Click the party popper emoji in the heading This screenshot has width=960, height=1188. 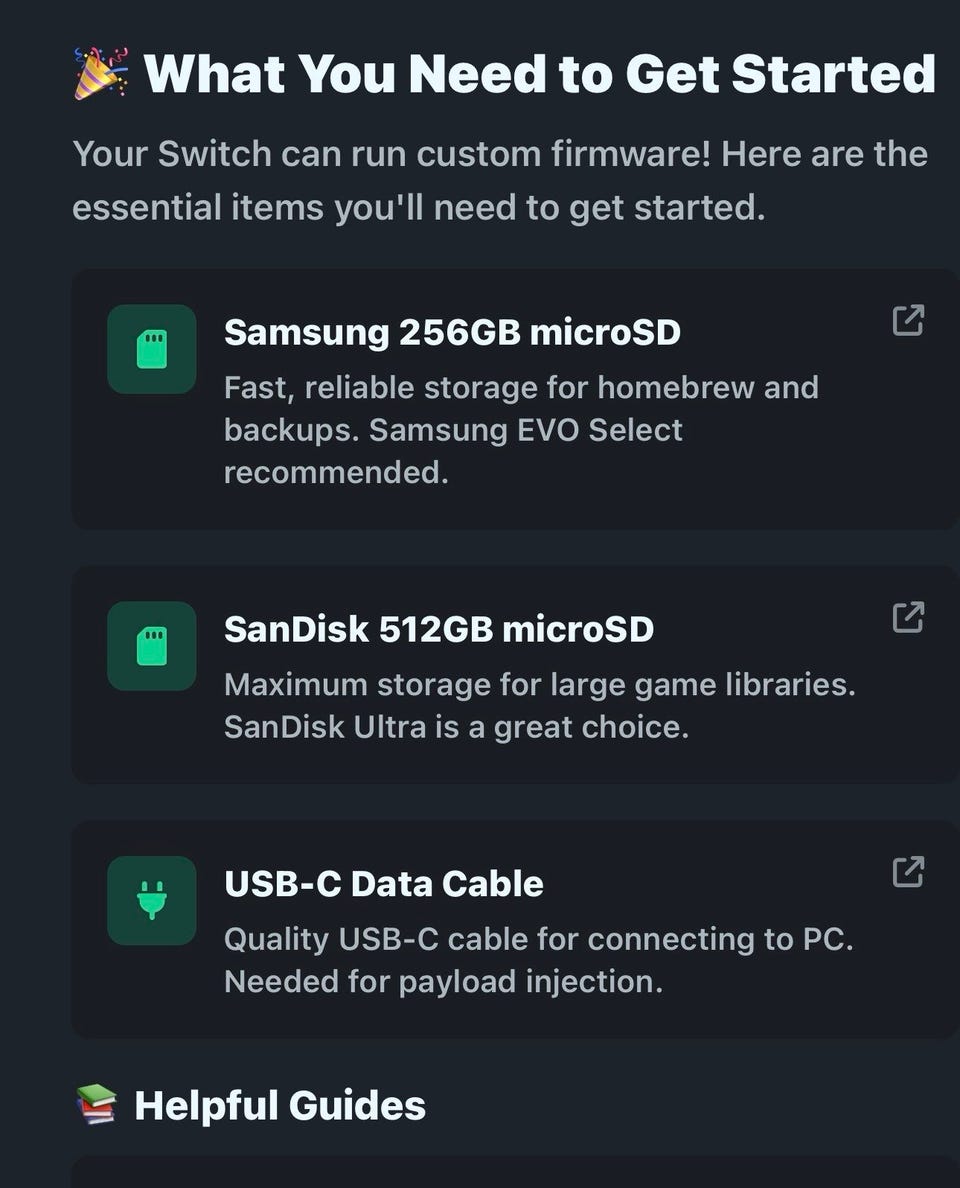[x=101, y=74]
